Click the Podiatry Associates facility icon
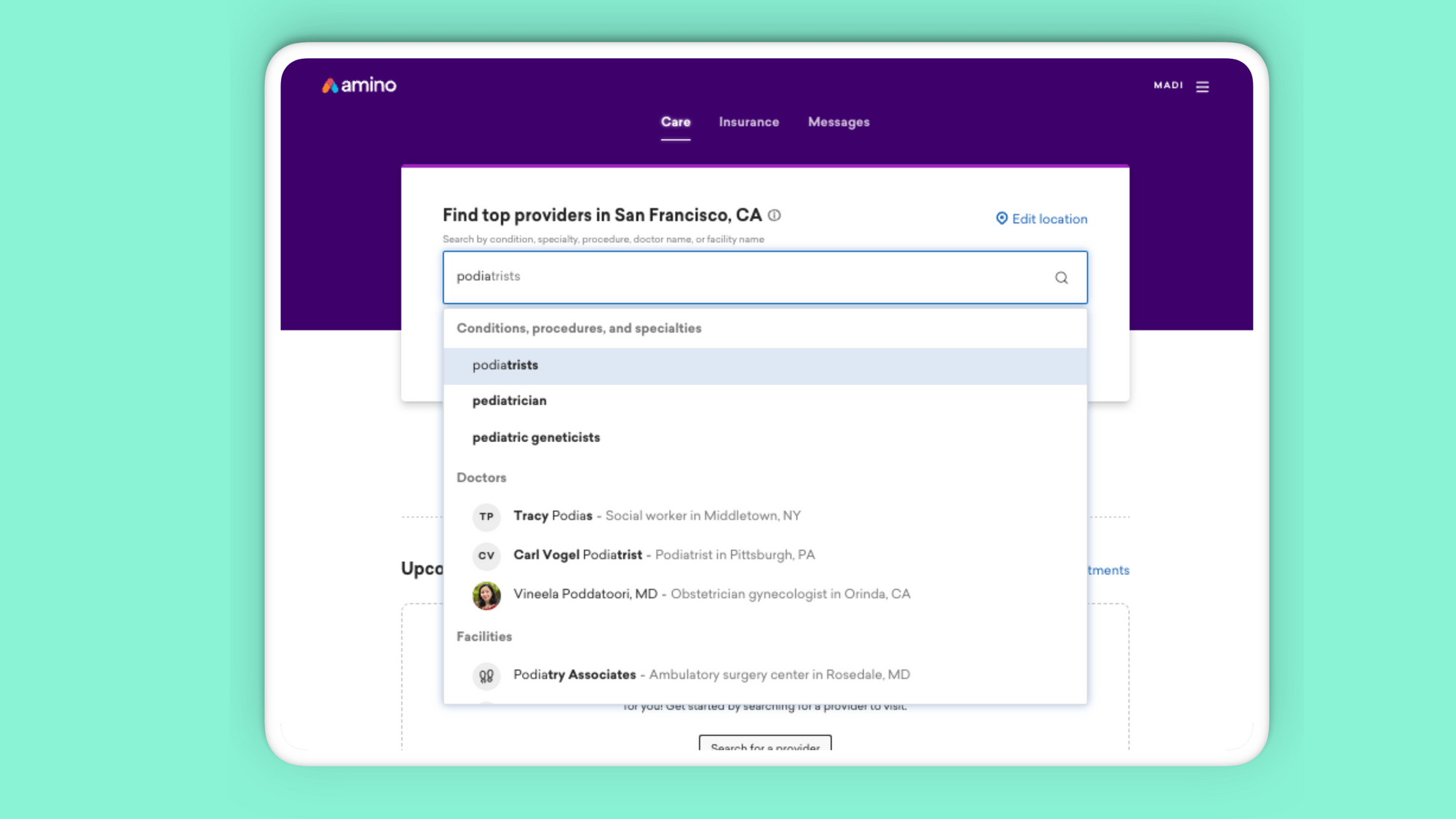The image size is (1456, 819). tap(486, 676)
